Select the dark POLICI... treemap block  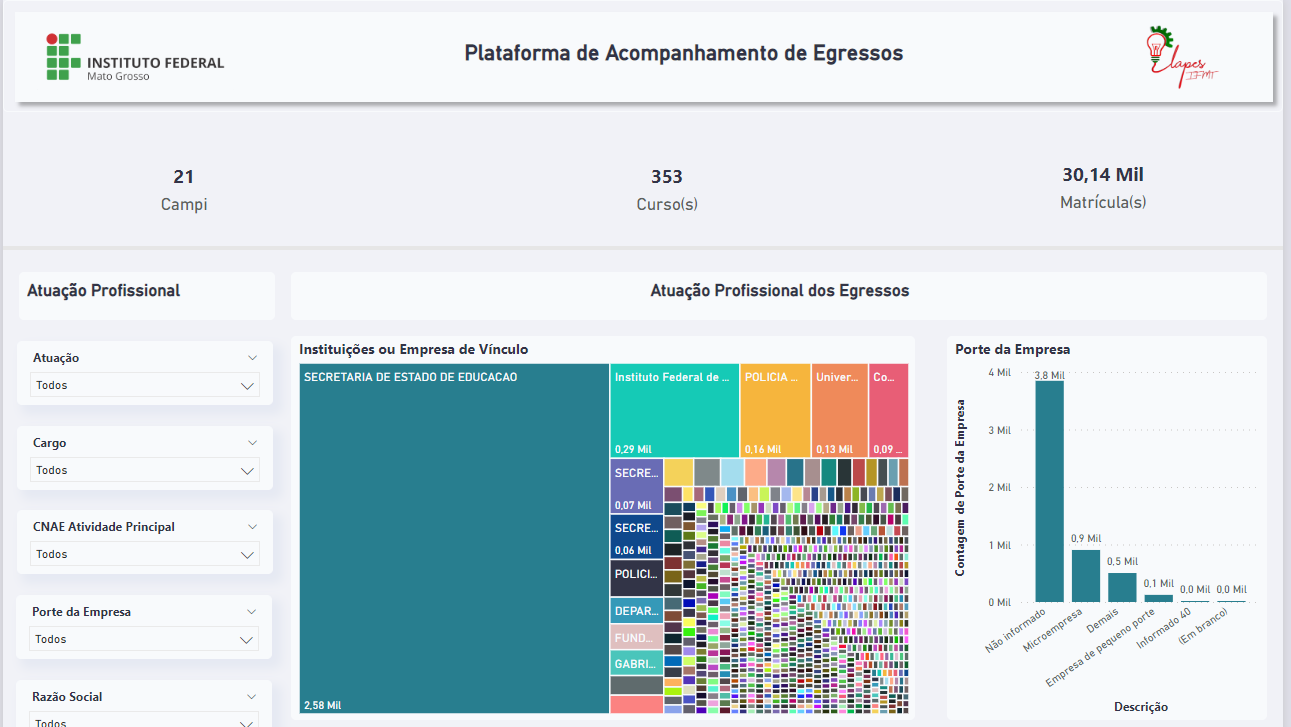click(x=637, y=578)
